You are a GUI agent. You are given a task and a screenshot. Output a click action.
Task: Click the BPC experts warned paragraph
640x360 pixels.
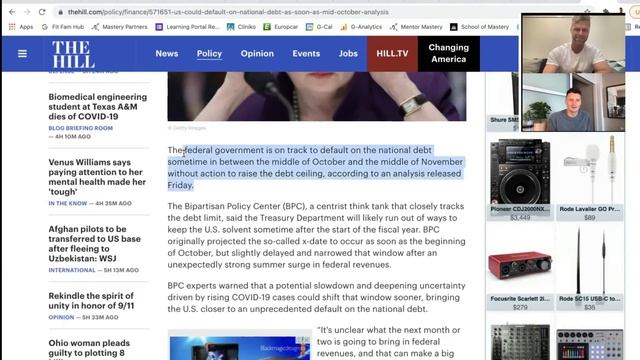click(316, 298)
